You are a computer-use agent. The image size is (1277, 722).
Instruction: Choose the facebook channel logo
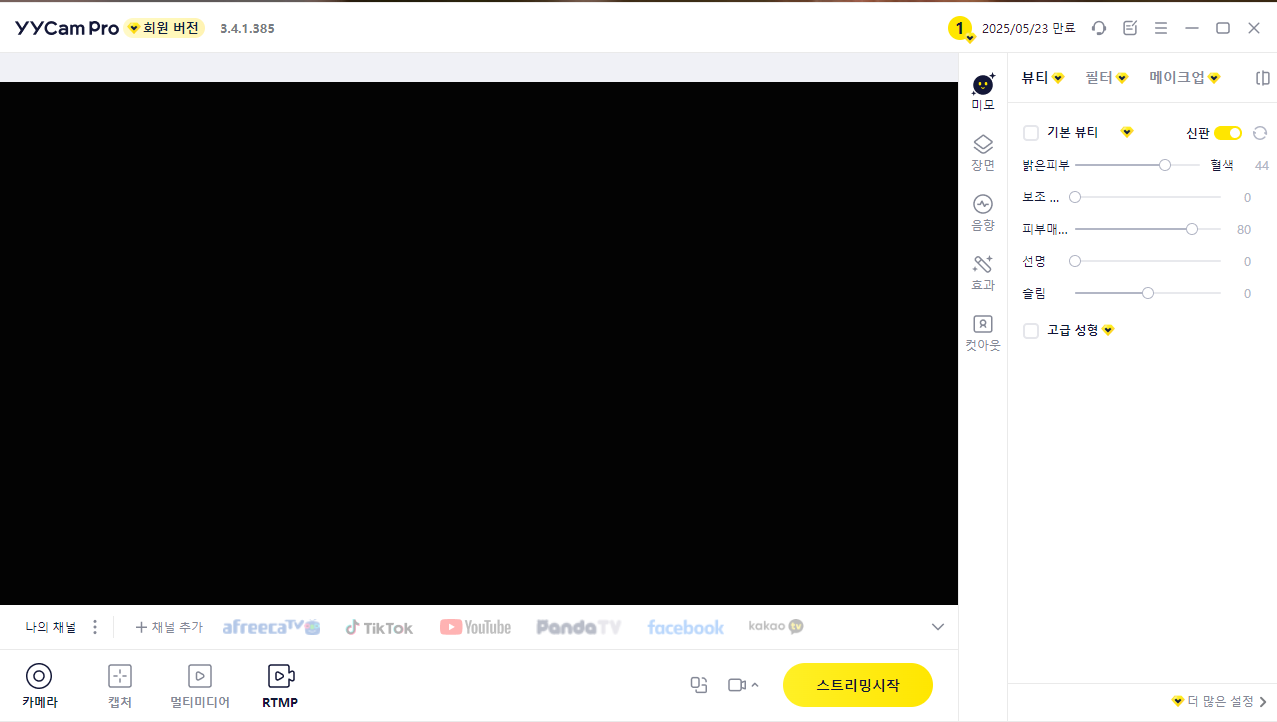coord(686,627)
